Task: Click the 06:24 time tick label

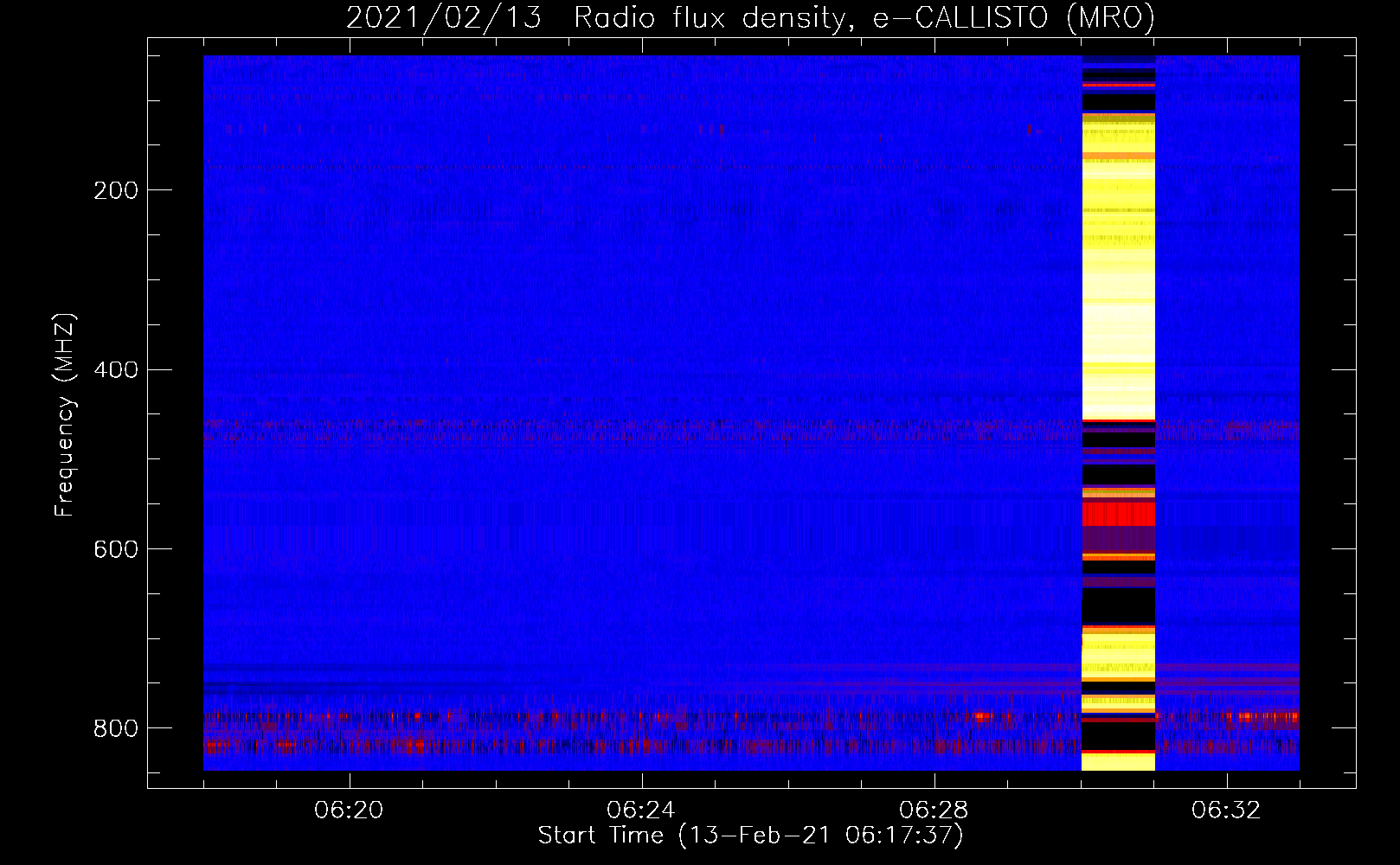Action: (641, 811)
